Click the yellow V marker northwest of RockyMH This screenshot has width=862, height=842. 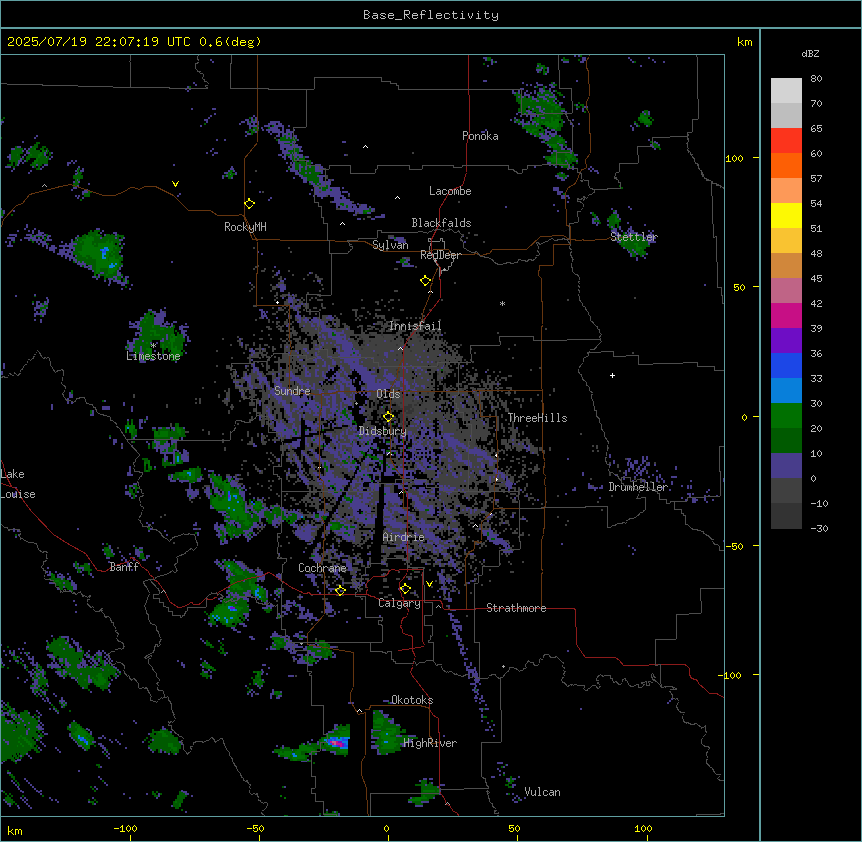(175, 184)
